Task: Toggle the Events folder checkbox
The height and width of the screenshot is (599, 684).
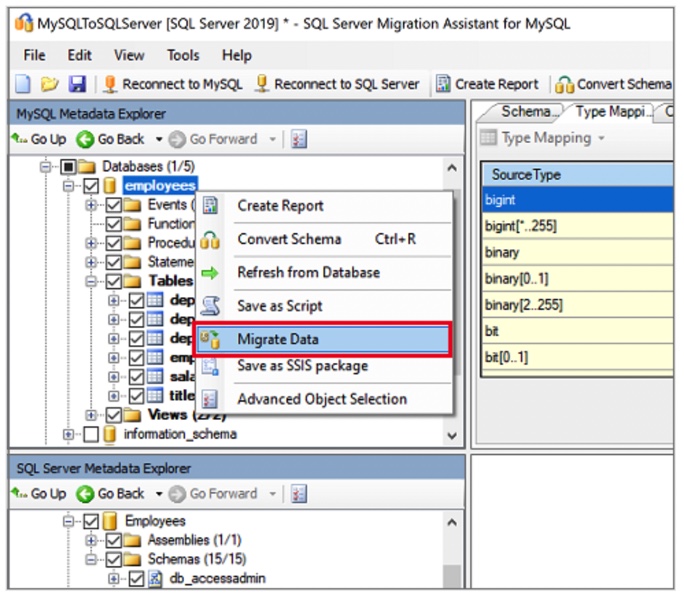Action: pyautogui.click(x=113, y=205)
